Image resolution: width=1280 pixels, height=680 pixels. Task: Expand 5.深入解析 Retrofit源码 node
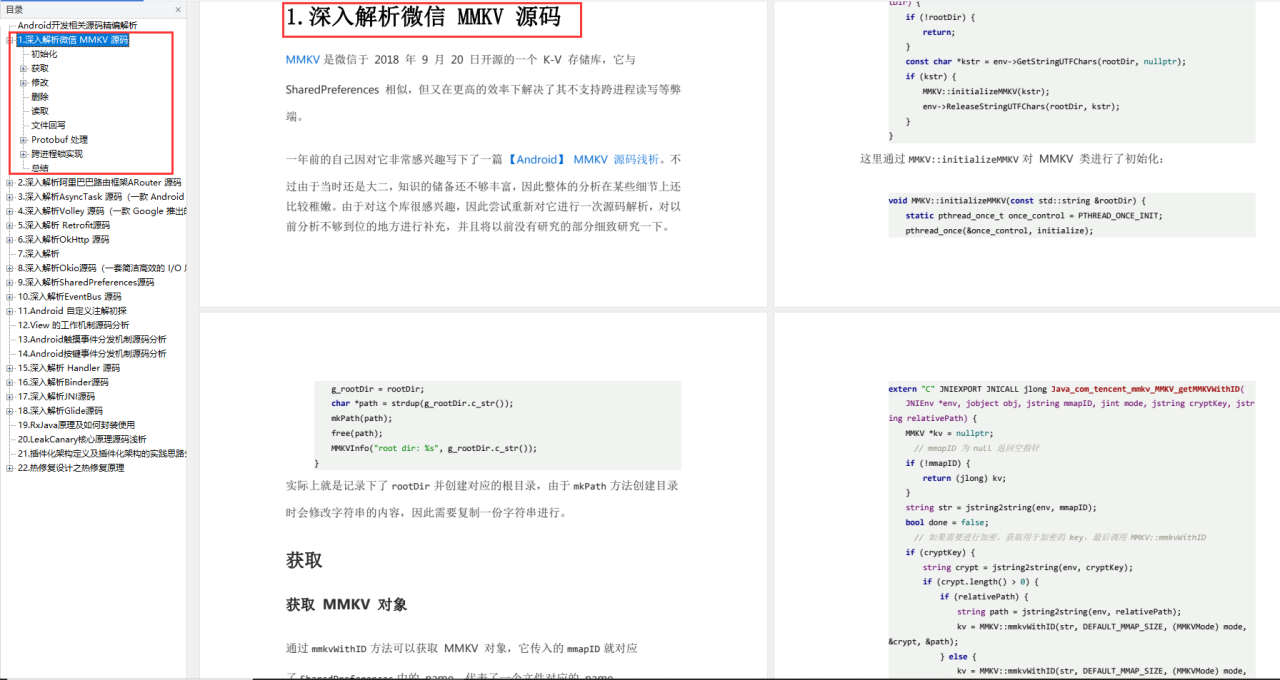10,225
